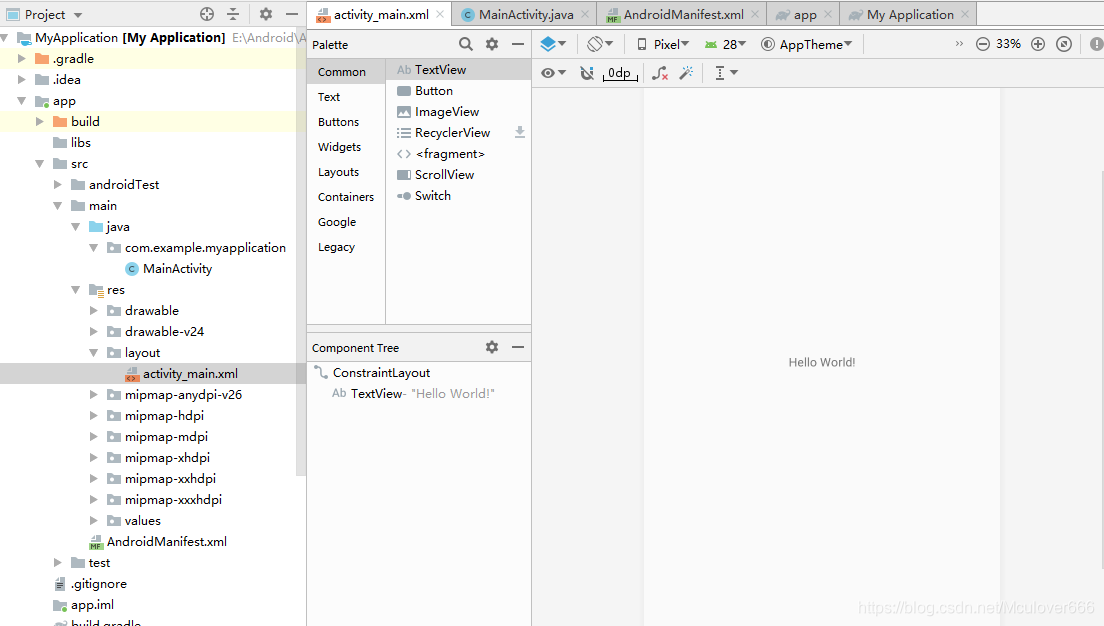Toggle the autoconnect magnet icon

pos(586,73)
